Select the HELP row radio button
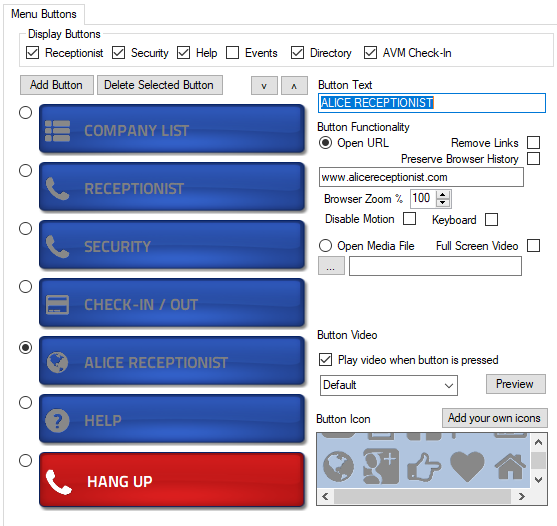The height and width of the screenshot is (526, 557). click(25, 403)
